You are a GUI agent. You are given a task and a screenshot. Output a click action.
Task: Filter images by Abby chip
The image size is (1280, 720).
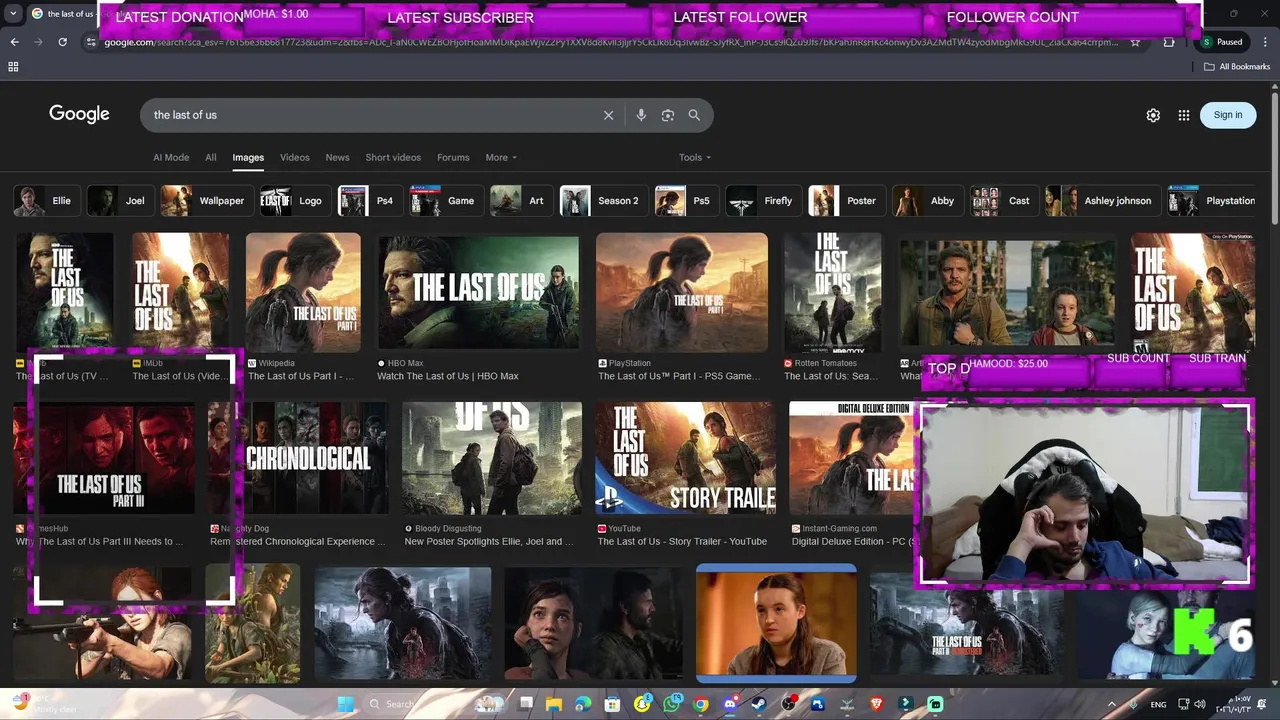tap(928, 201)
